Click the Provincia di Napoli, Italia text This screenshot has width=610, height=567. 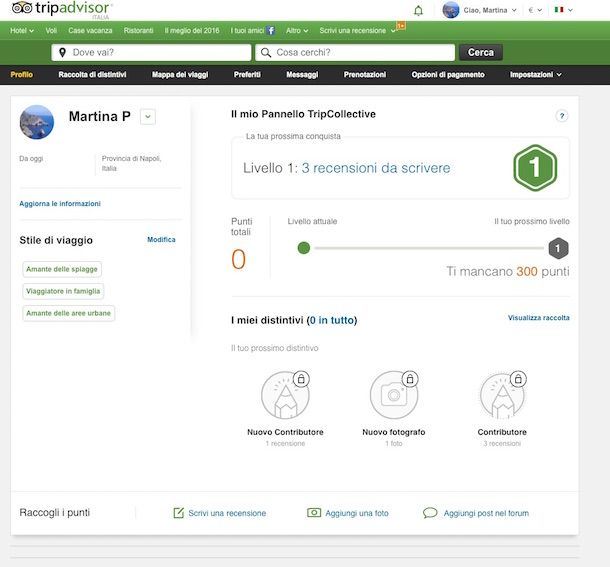tap(131, 163)
